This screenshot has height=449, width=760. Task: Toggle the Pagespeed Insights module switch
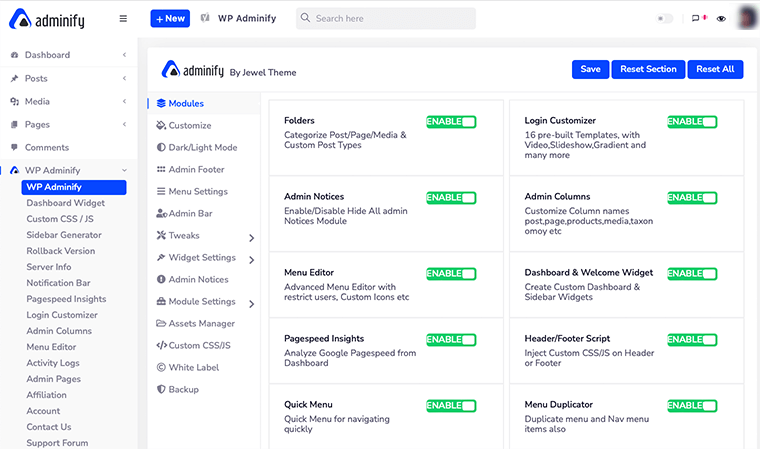pos(451,339)
